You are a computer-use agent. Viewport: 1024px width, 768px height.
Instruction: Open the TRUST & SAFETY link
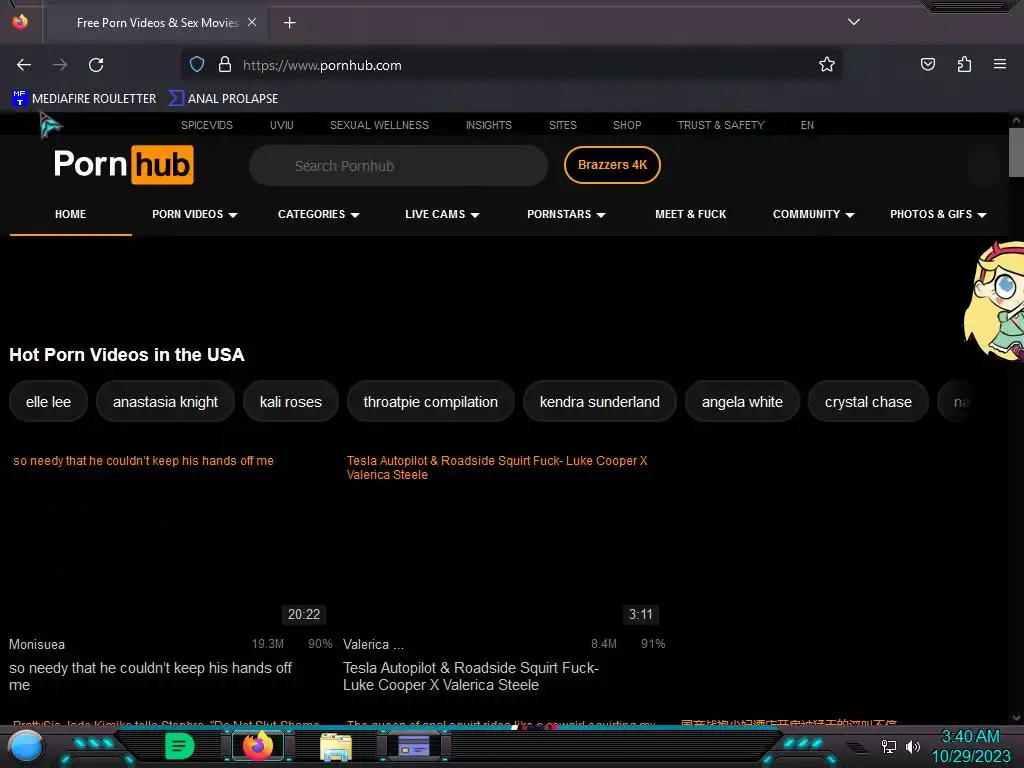coord(720,125)
